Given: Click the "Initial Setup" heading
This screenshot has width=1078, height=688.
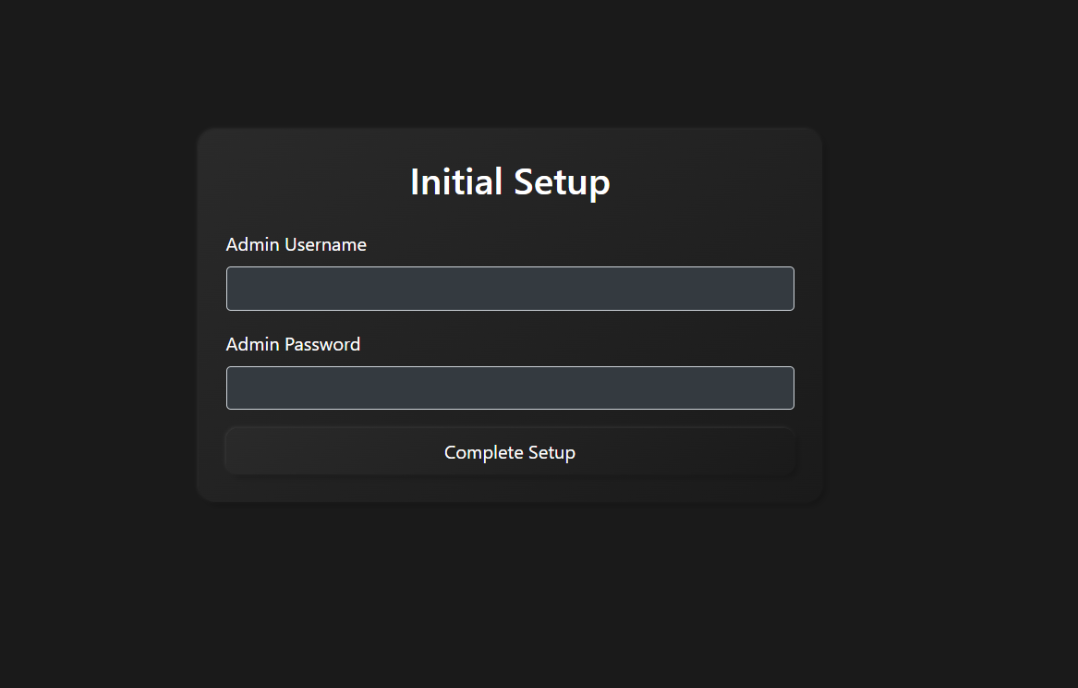Looking at the screenshot, I should 510,182.
